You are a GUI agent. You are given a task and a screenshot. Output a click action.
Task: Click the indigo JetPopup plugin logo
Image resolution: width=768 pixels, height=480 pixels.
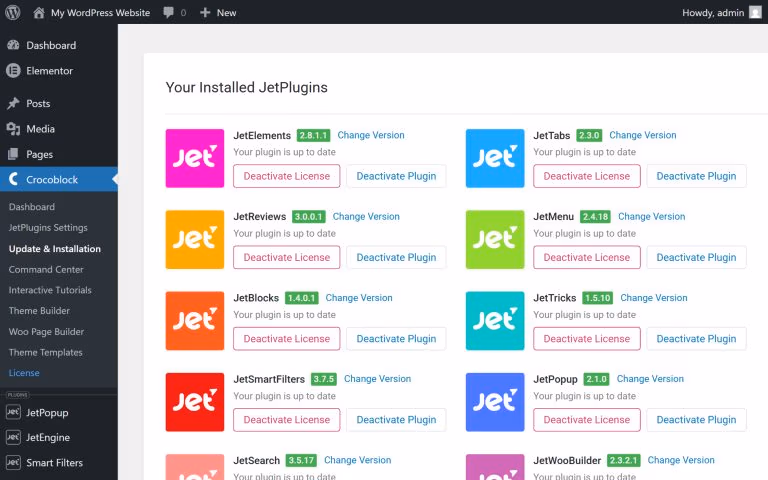(495, 402)
